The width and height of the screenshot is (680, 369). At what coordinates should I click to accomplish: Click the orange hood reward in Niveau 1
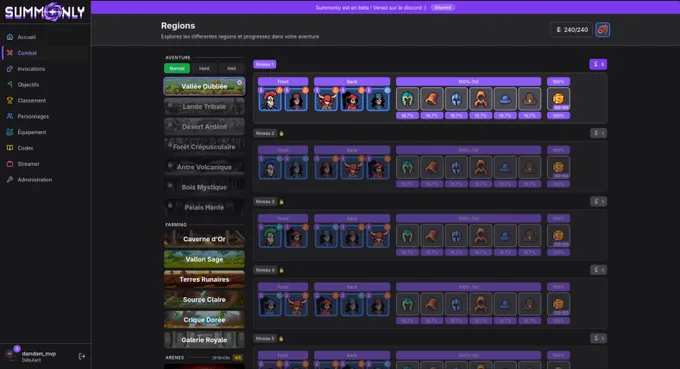coord(481,99)
